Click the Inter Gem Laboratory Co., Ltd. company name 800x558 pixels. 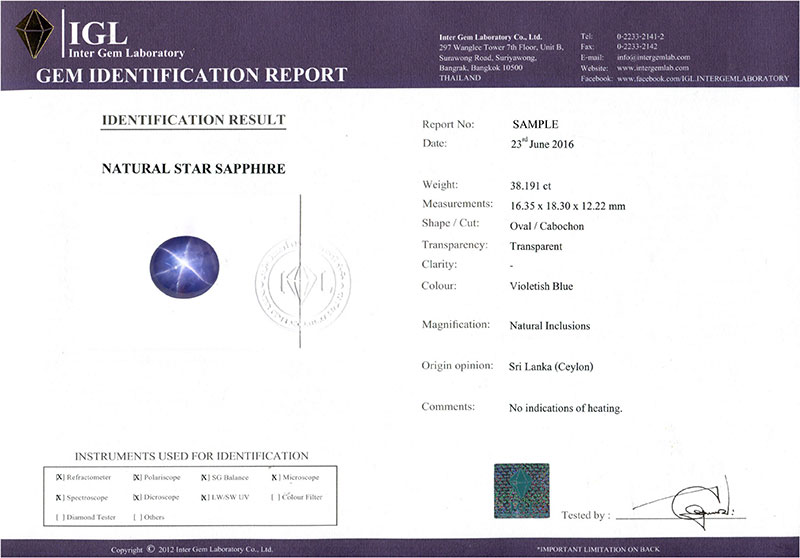coord(490,37)
